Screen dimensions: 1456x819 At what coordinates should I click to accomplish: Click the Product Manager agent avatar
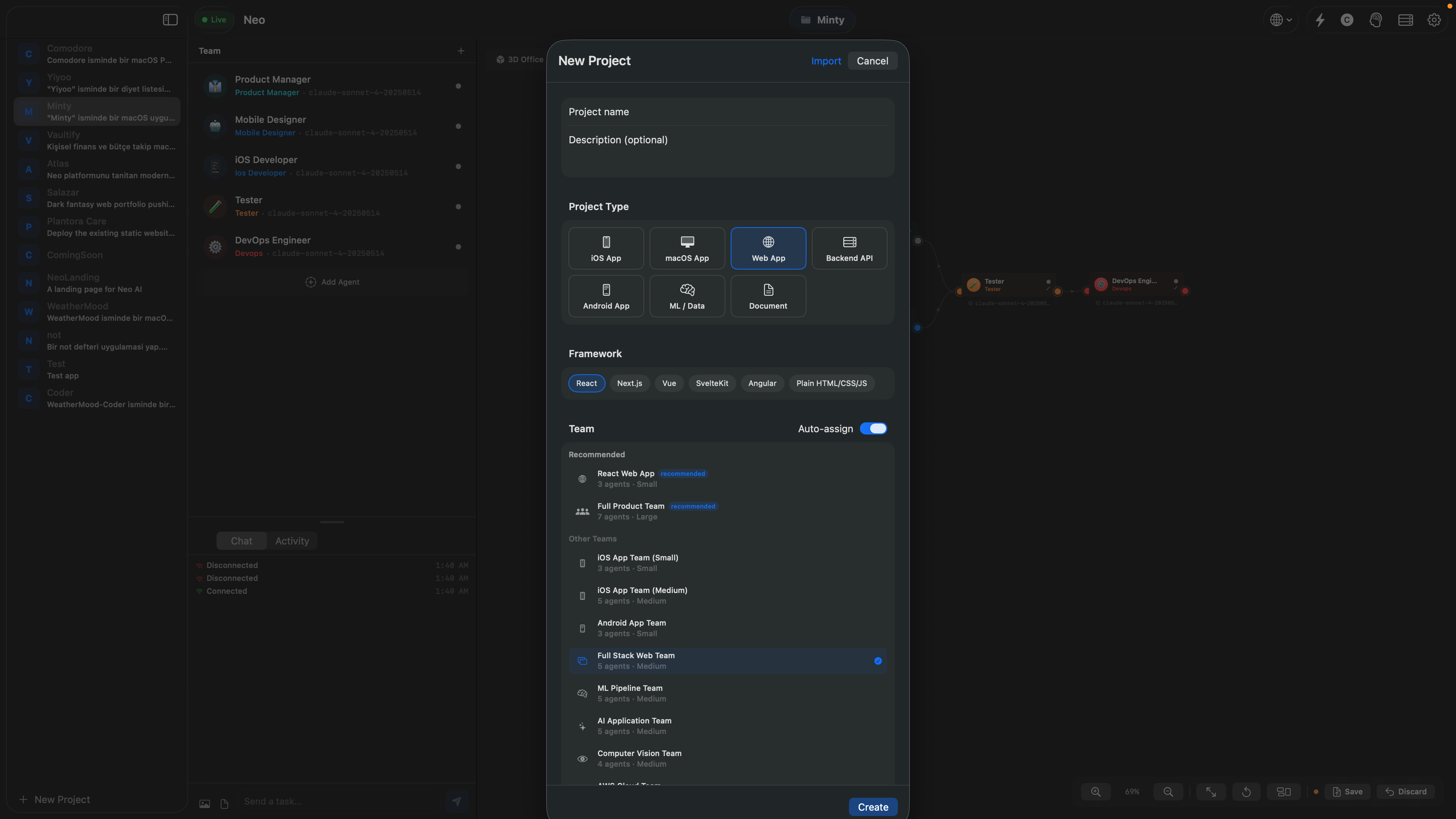click(x=215, y=86)
